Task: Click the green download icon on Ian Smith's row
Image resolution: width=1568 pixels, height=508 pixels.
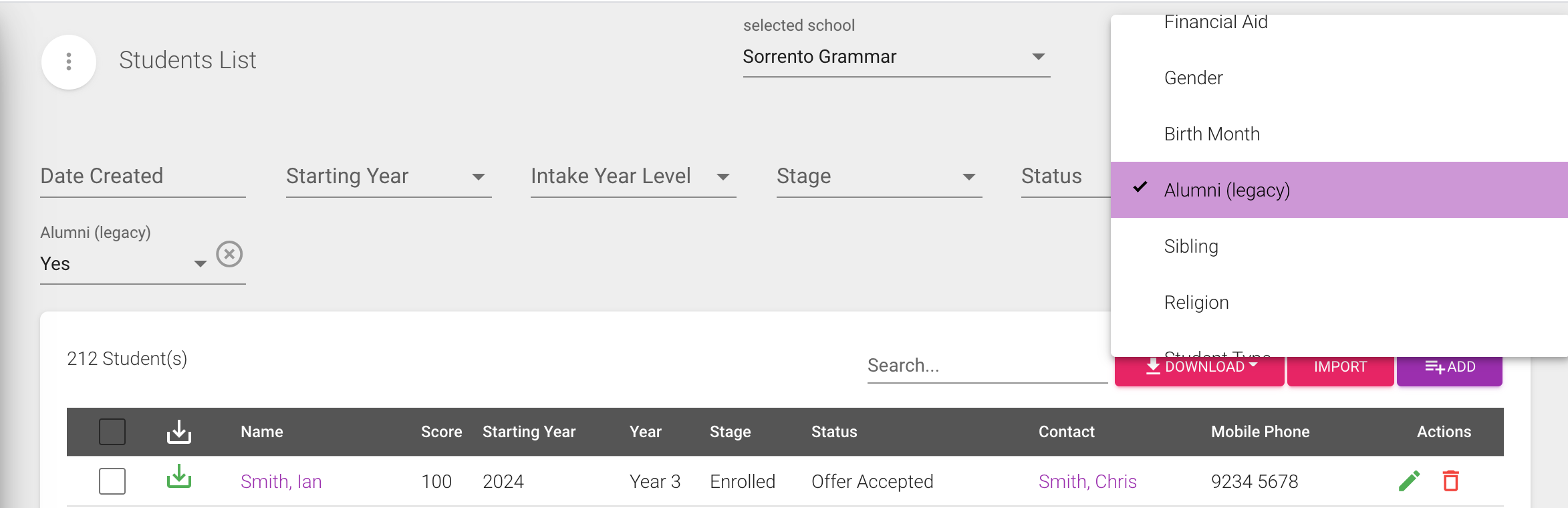Action: 178,480
